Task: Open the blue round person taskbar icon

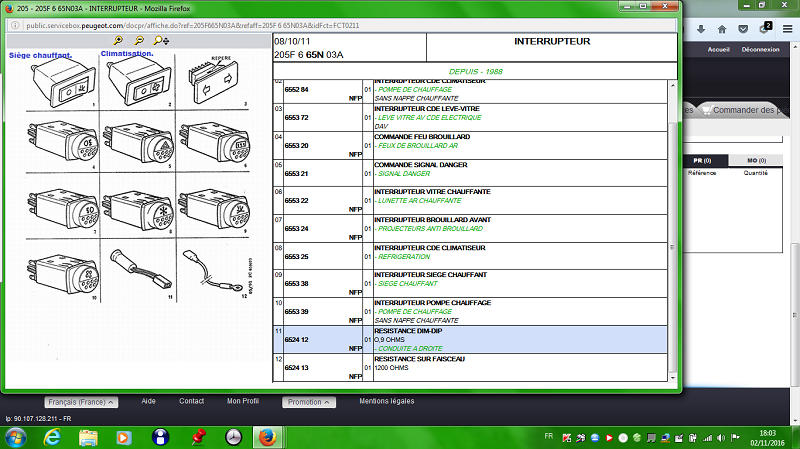Action: coord(160,437)
